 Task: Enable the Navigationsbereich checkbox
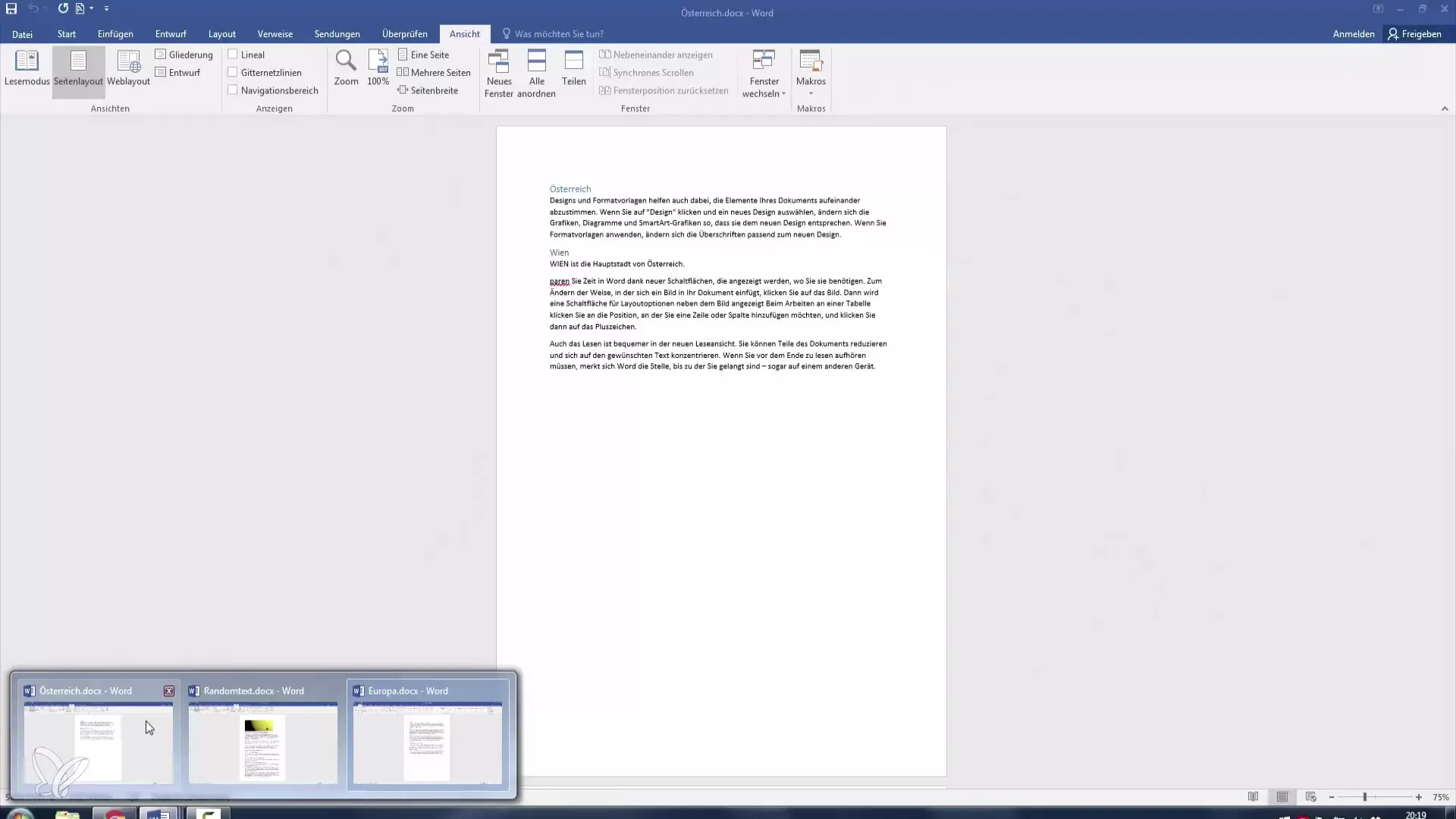232,90
